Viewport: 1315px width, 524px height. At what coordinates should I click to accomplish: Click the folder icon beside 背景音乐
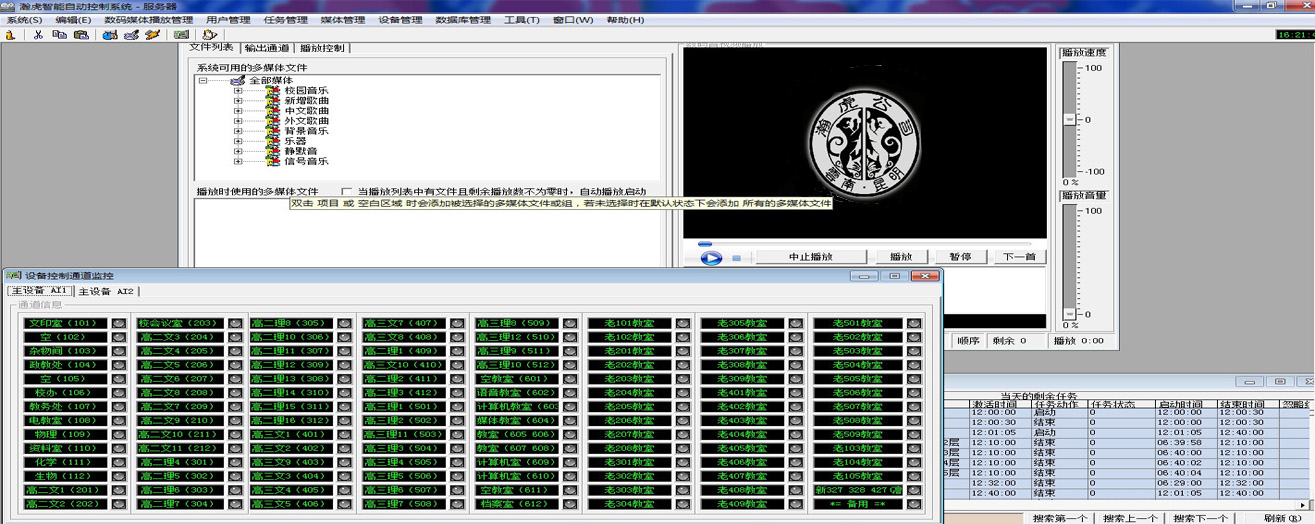[x=273, y=131]
